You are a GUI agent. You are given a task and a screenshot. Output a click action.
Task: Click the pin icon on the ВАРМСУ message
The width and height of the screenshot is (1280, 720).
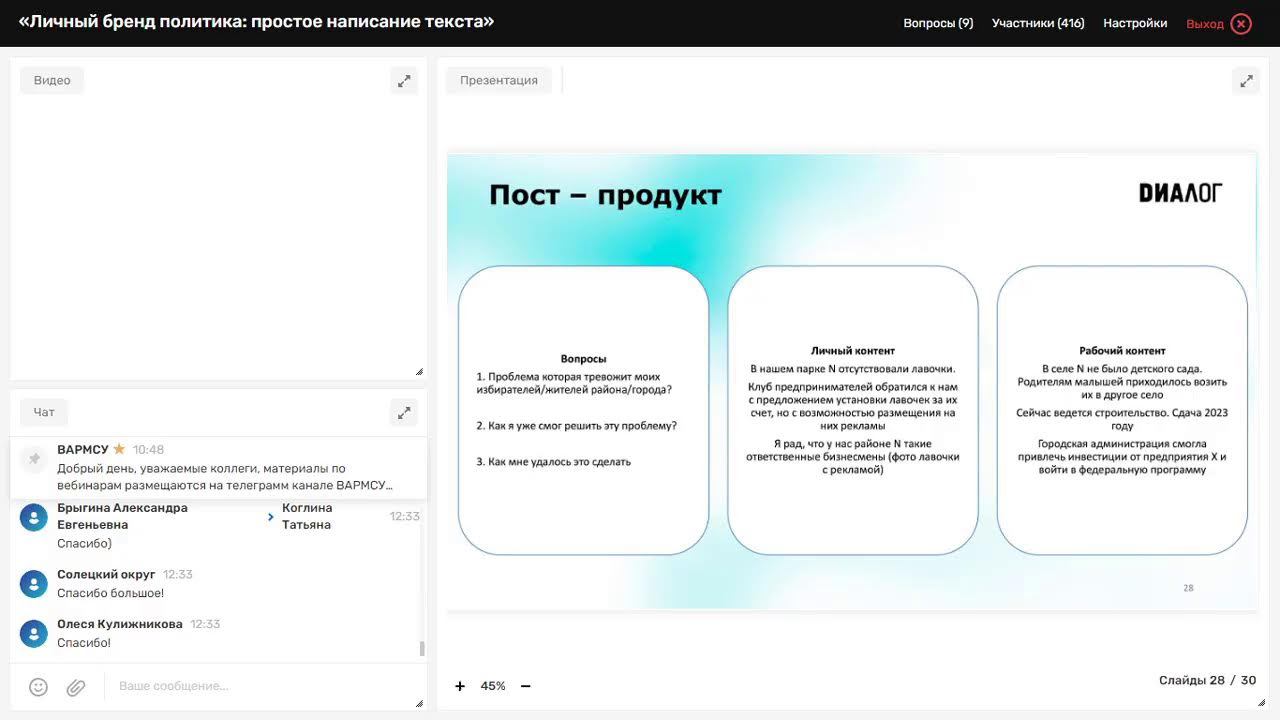coord(34,459)
